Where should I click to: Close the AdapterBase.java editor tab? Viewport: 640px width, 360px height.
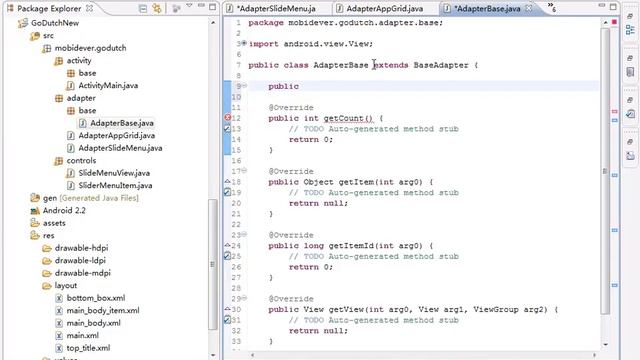[x=529, y=8]
